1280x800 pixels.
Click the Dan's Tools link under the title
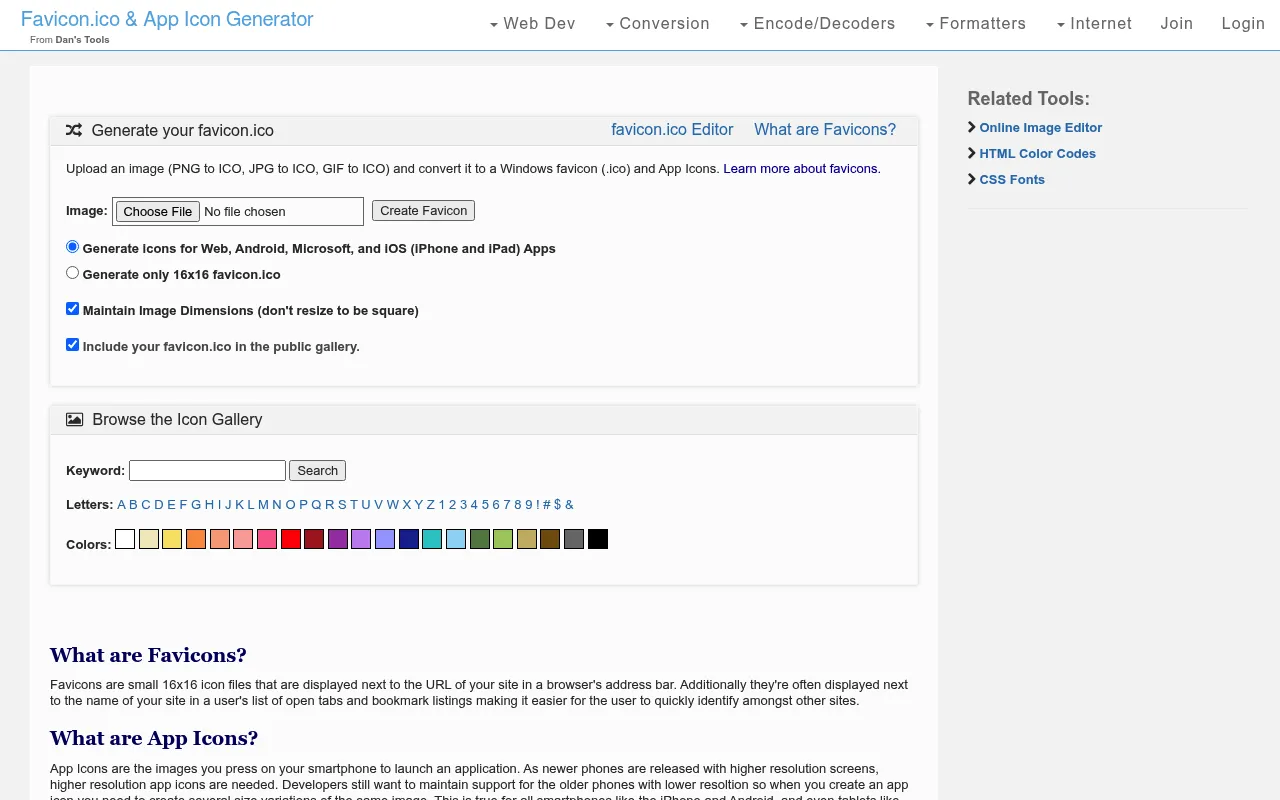pos(82,40)
